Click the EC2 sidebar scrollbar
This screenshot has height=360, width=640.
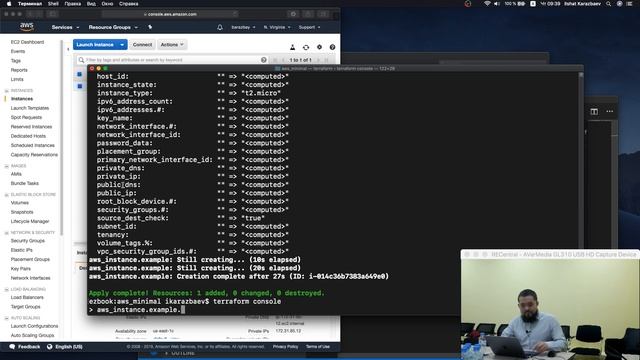pos(62,138)
